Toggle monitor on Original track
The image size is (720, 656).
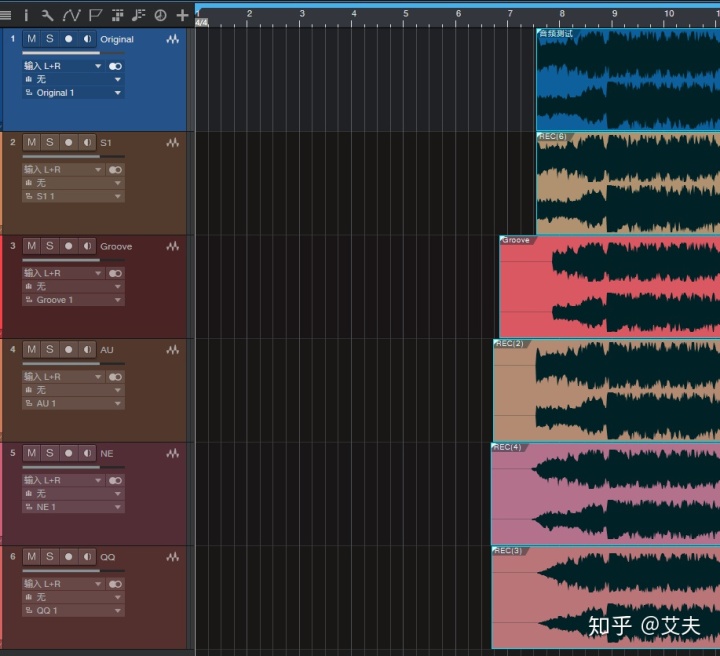pyautogui.click(x=87, y=39)
